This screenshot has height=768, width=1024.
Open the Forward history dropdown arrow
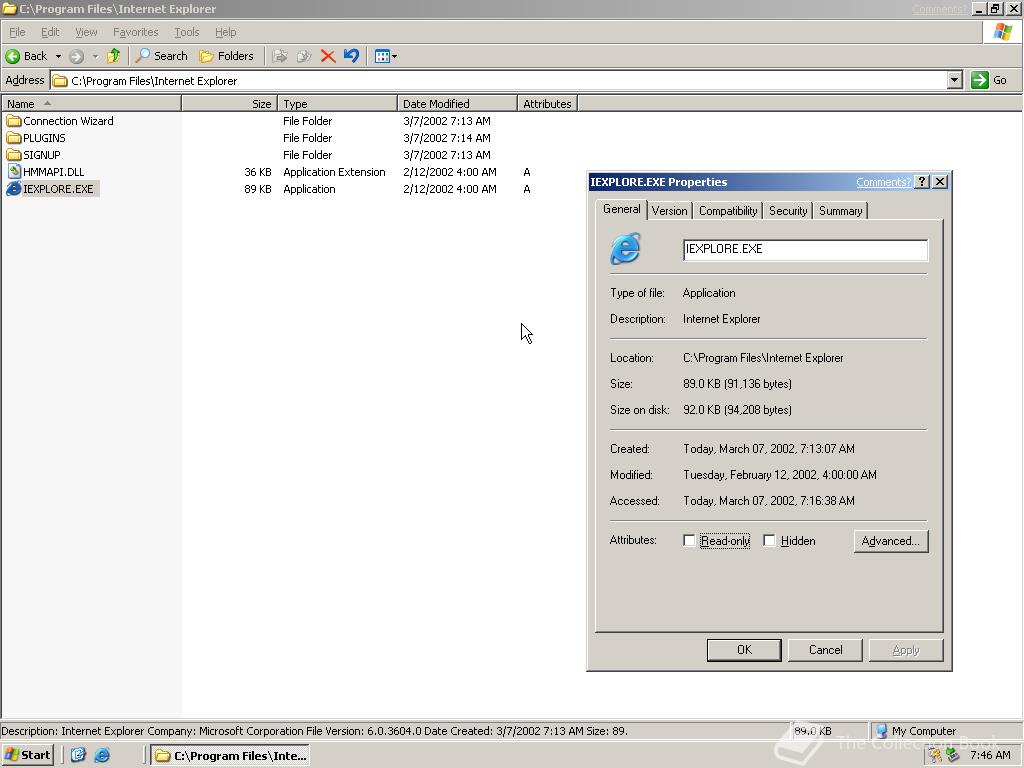[95, 56]
